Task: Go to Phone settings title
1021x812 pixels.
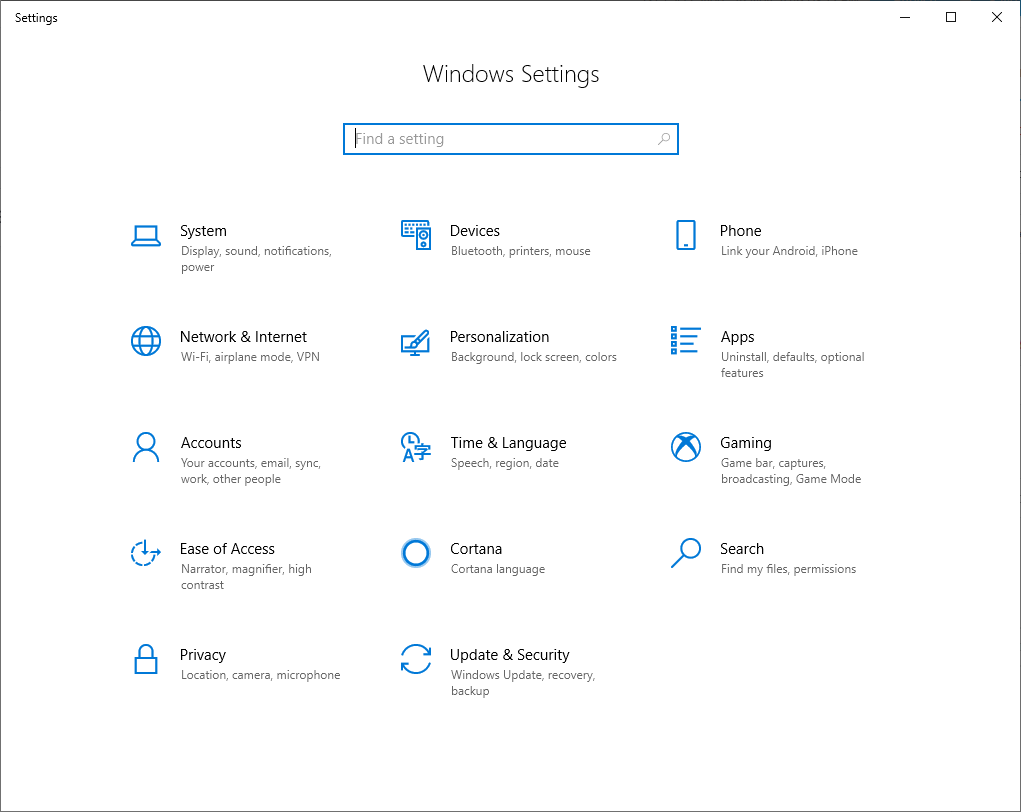Action: coord(740,231)
